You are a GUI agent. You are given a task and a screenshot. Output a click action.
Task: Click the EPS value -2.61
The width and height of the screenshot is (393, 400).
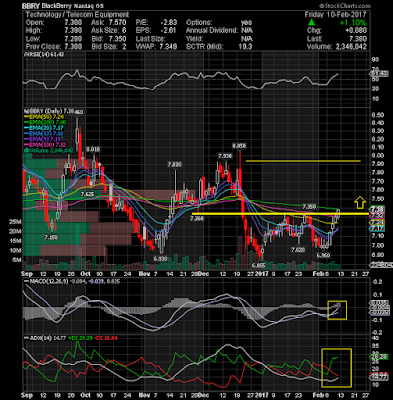(x=168, y=31)
